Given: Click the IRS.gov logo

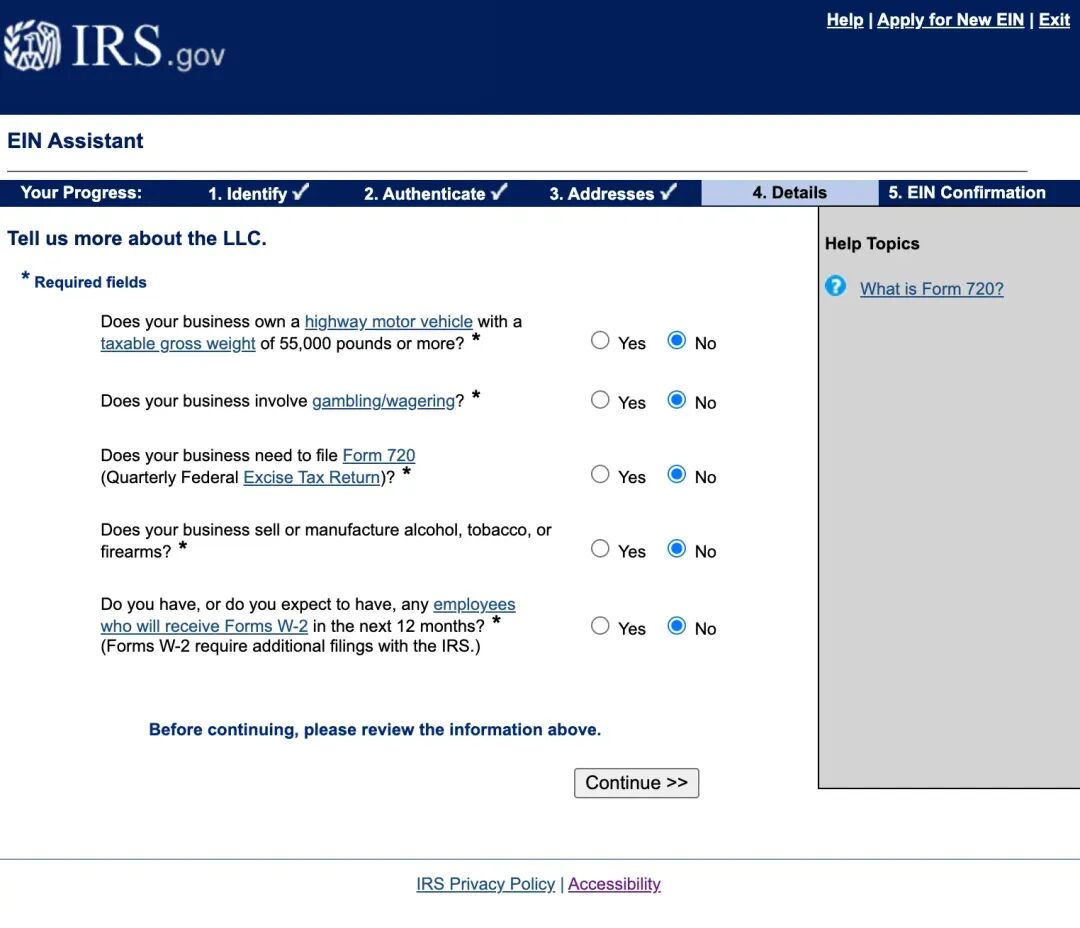Looking at the screenshot, I should pos(114,46).
